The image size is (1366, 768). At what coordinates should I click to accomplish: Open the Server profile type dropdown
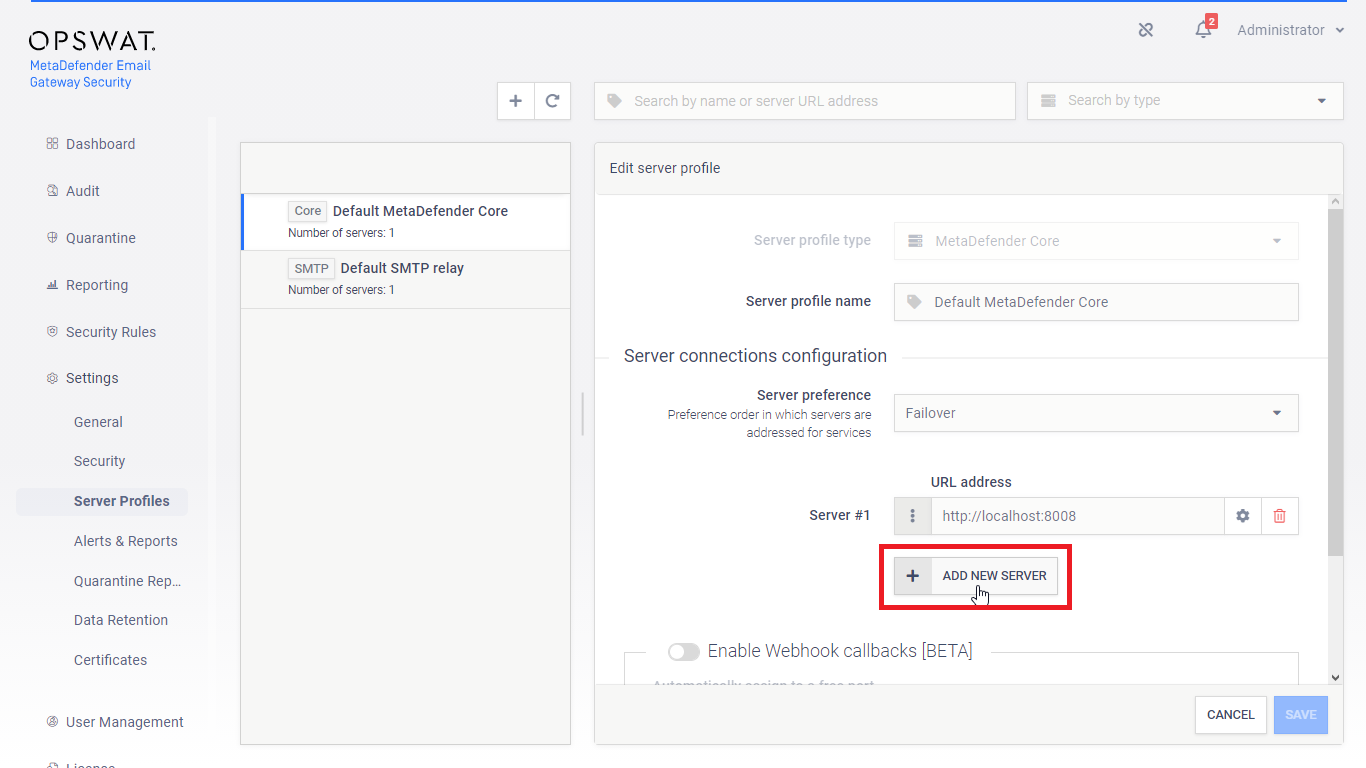click(x=1096, y=241)
